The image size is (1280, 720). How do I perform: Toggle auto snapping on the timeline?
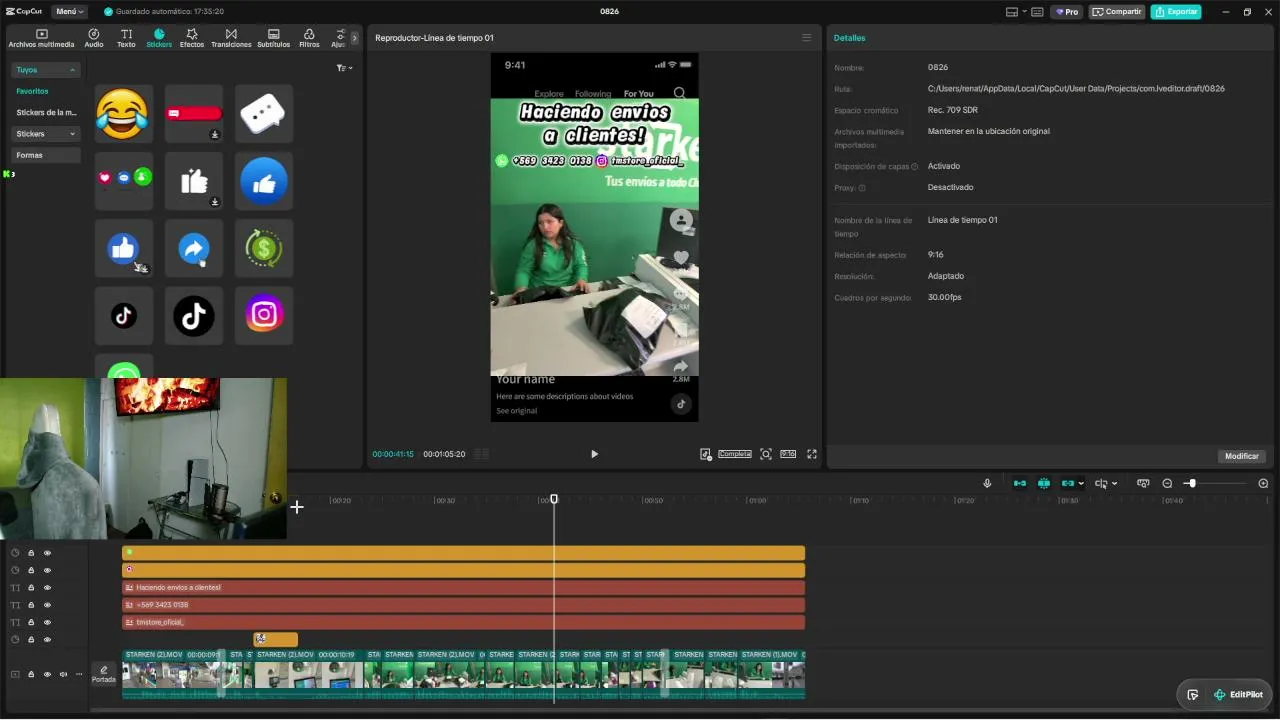tap(1044, 483)
